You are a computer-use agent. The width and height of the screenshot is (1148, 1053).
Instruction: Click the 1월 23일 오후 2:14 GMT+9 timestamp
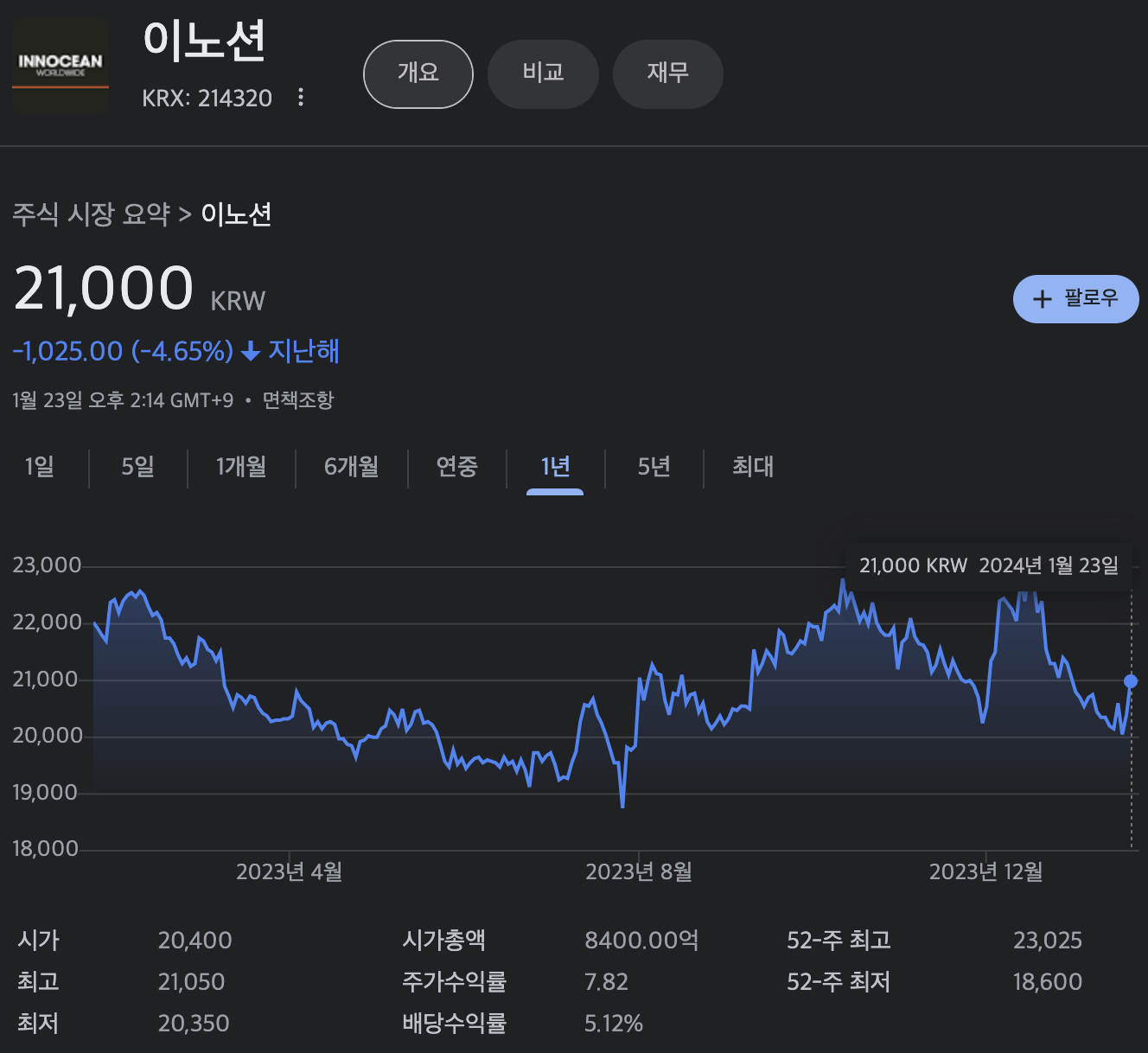(123, 400)
